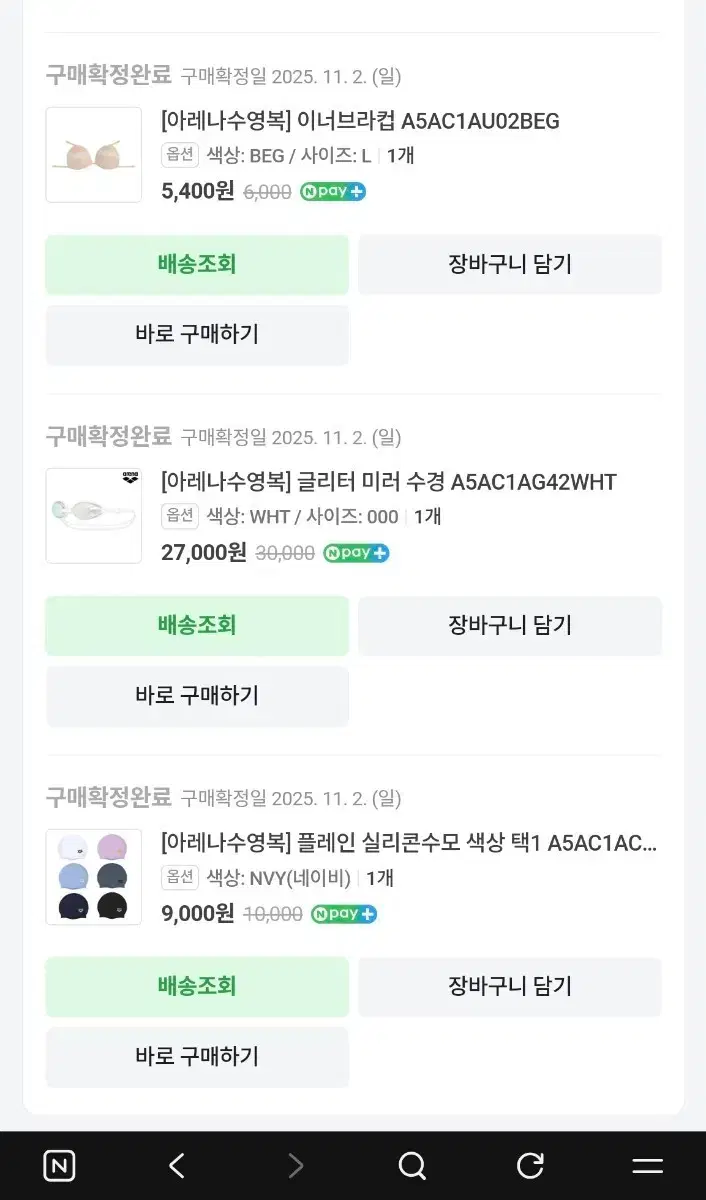Screen dimensions: 706x1200
Task: Go back with the left arrow icon
Action: pyautogui.click(x=177, y=1165)
